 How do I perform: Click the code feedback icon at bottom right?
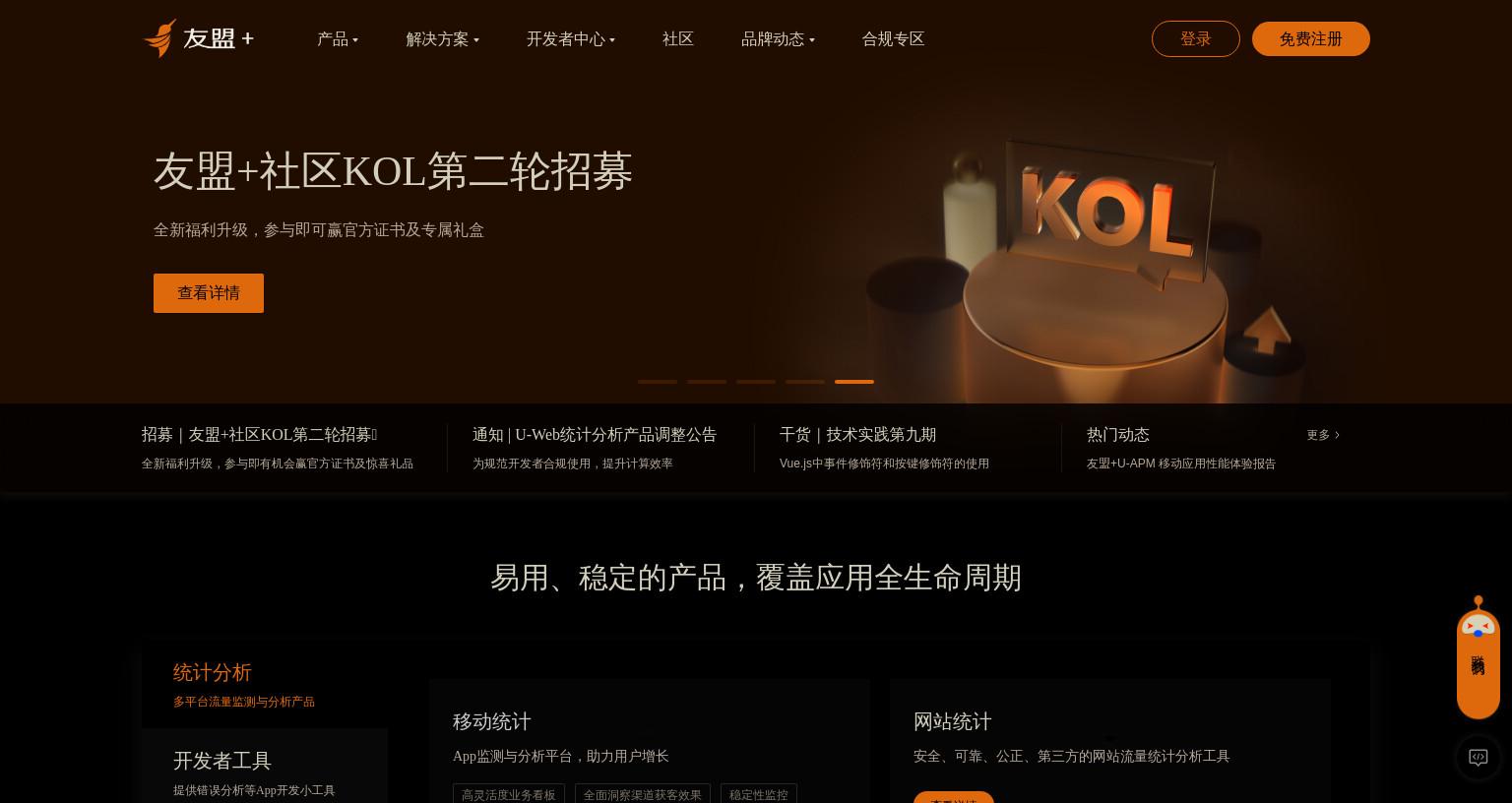point(1478,758)
